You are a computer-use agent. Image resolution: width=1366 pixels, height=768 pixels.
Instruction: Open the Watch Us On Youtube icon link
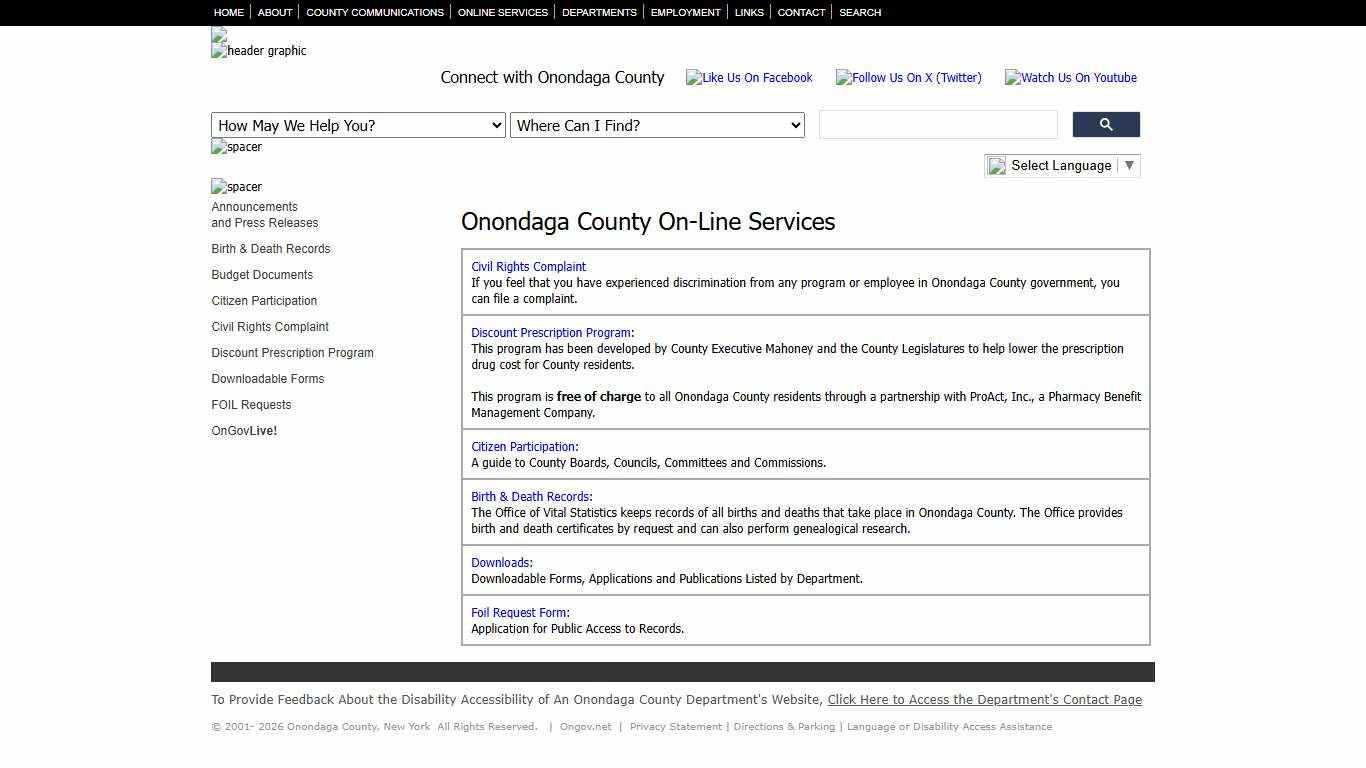point(1070,78)
